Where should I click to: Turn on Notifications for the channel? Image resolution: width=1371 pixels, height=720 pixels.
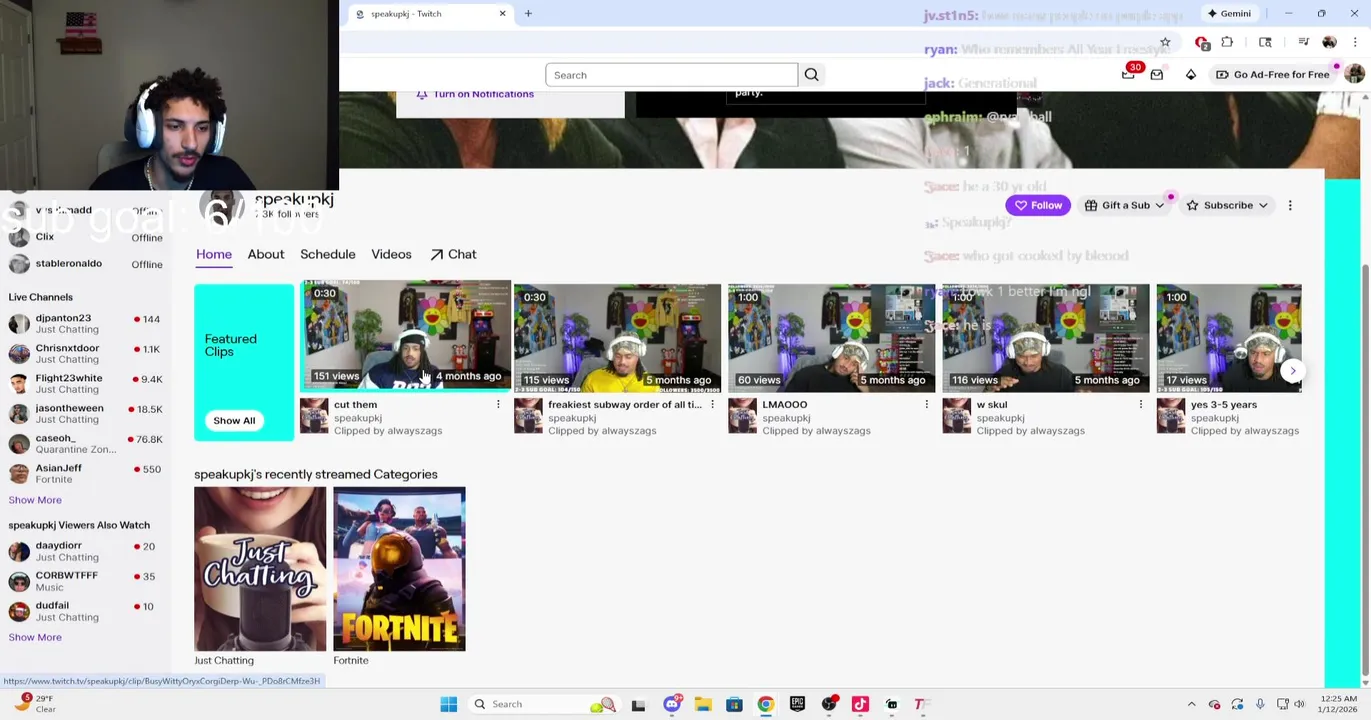[x=475, y=94]
